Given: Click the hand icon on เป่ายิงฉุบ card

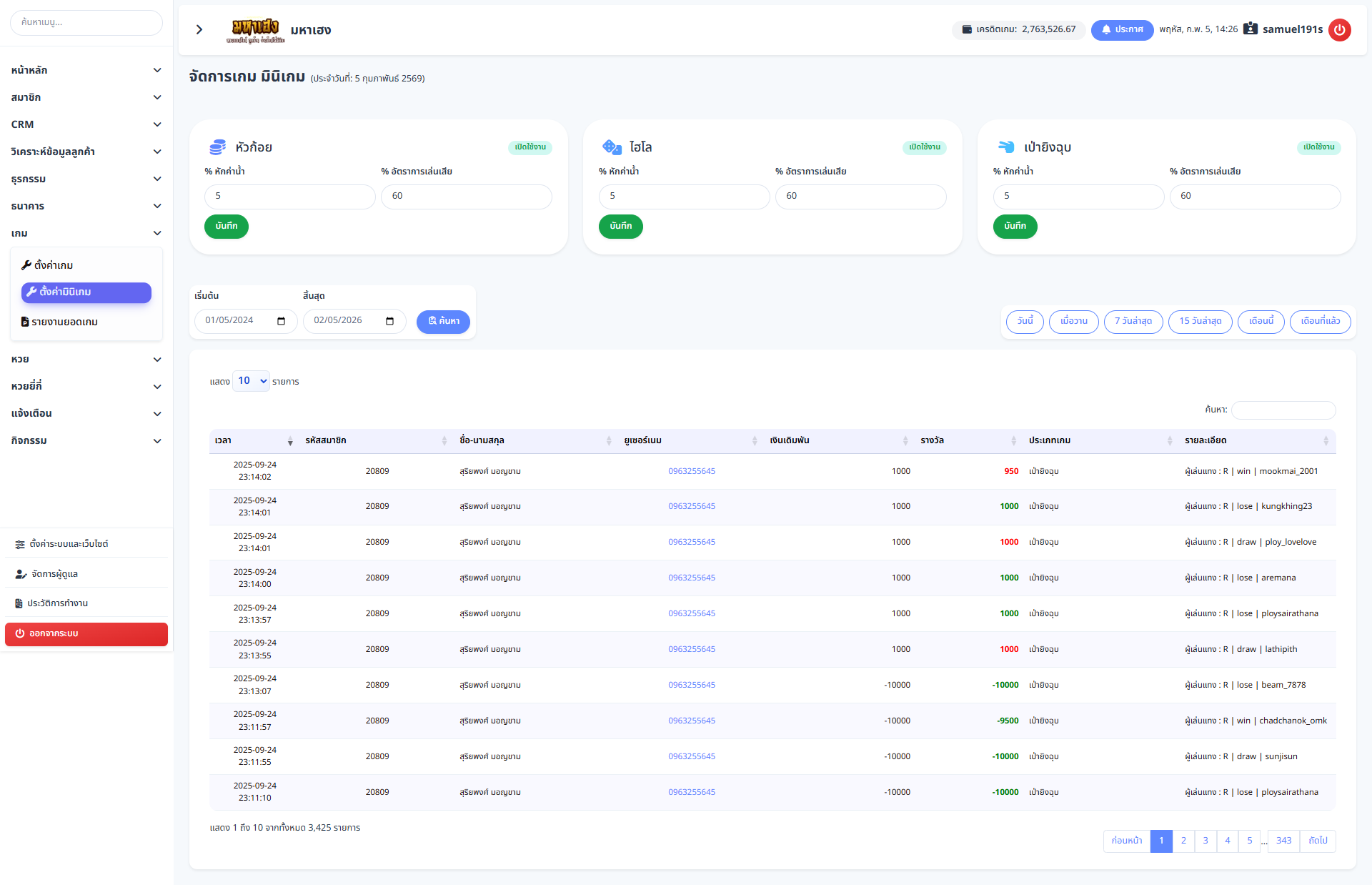Looking at the screenshot, I should point(1006,147).
